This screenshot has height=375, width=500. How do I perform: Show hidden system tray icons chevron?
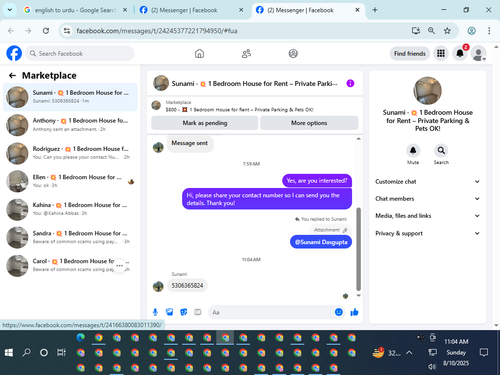coord(409,353)
